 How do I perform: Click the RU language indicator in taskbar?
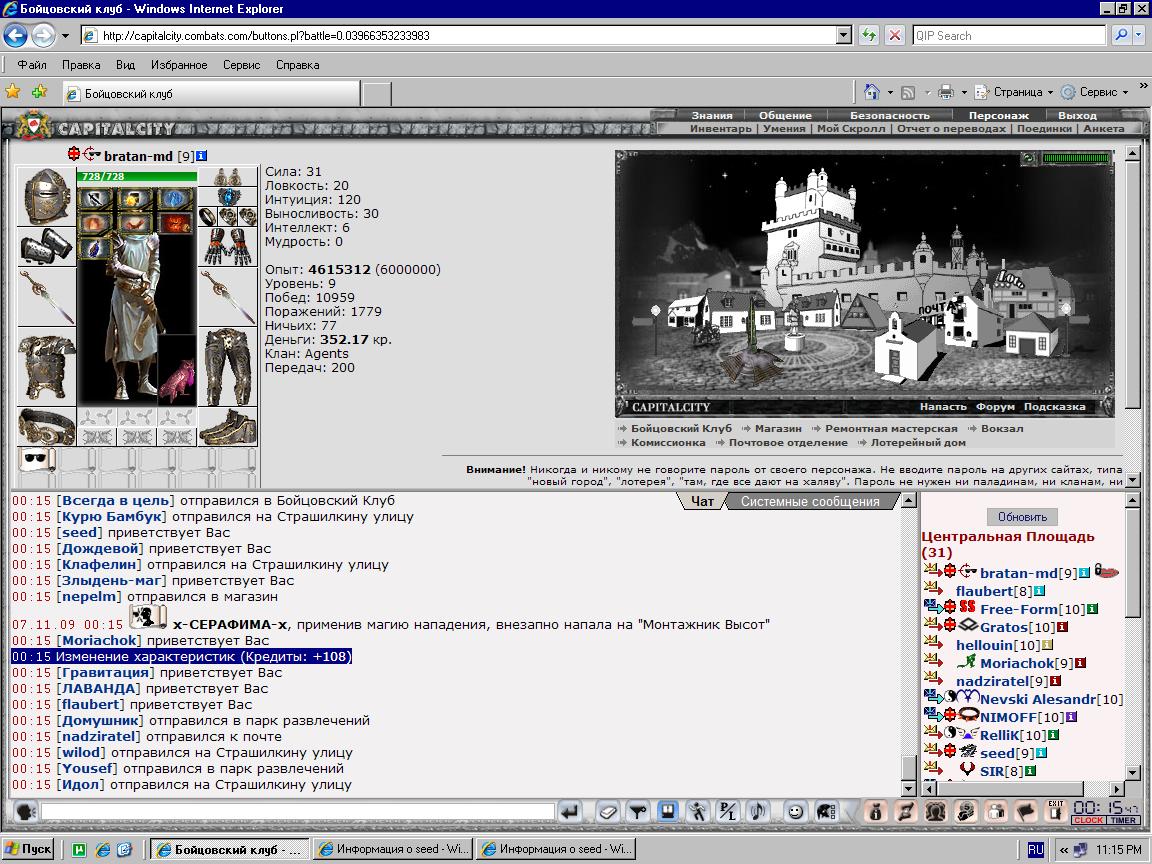tap(1035, 849)
